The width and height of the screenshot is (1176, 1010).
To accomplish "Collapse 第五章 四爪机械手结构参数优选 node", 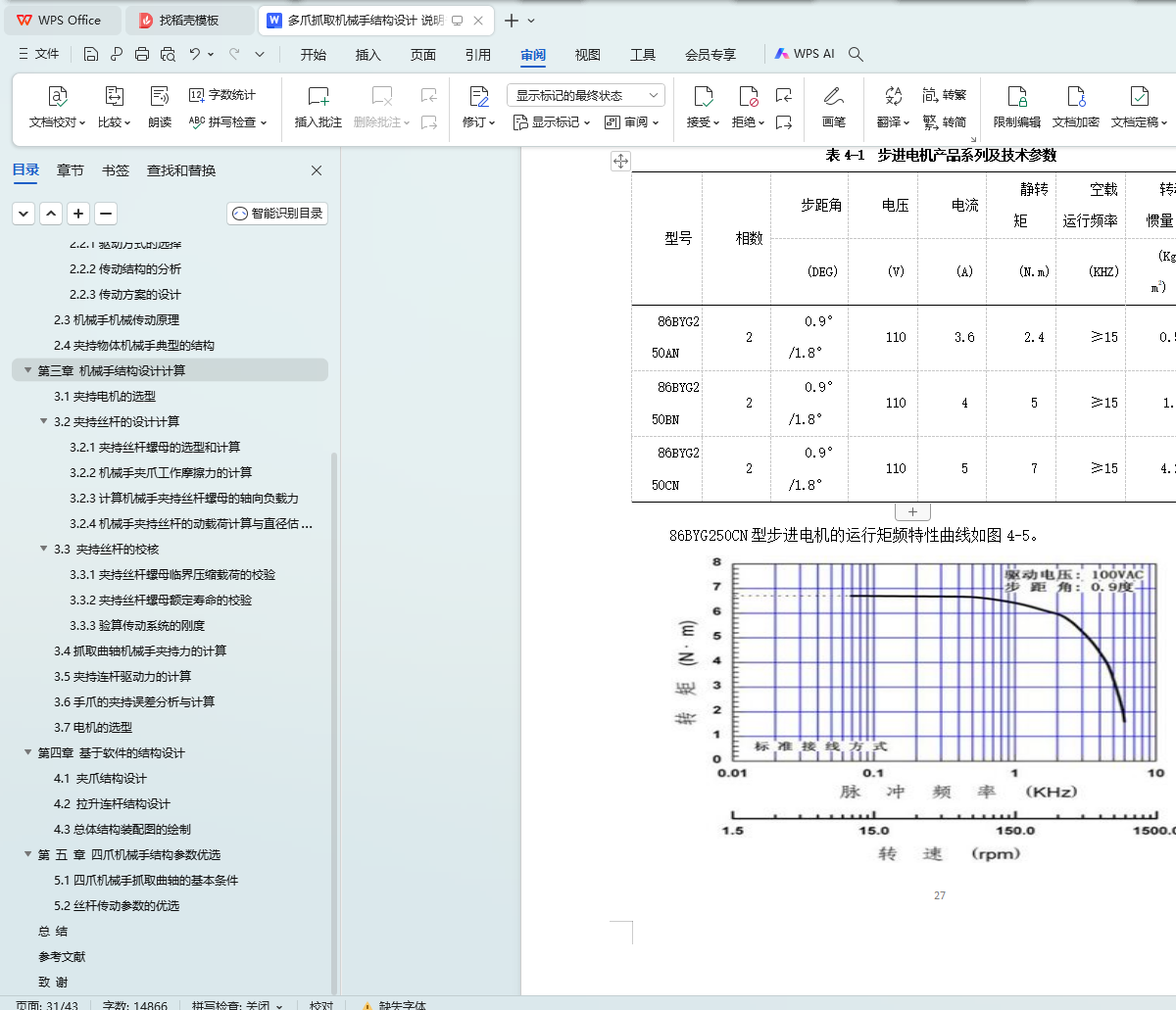I will pyautogui.click(x=27, y=854).
